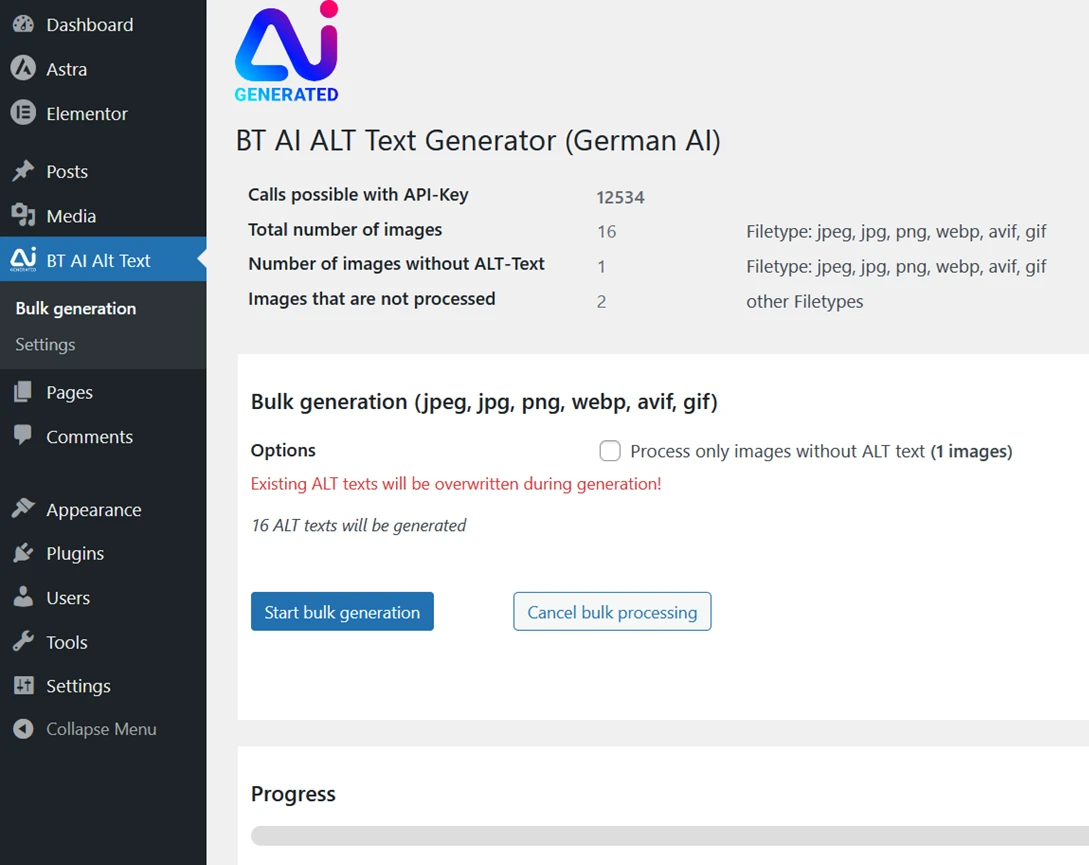
Task: Open Comments using the speech bubble icon
Action: (x=23, y=436)
